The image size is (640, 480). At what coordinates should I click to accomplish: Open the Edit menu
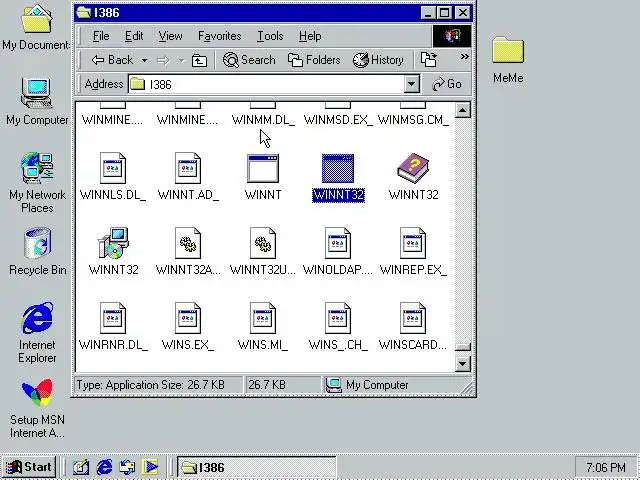[134, 36]
